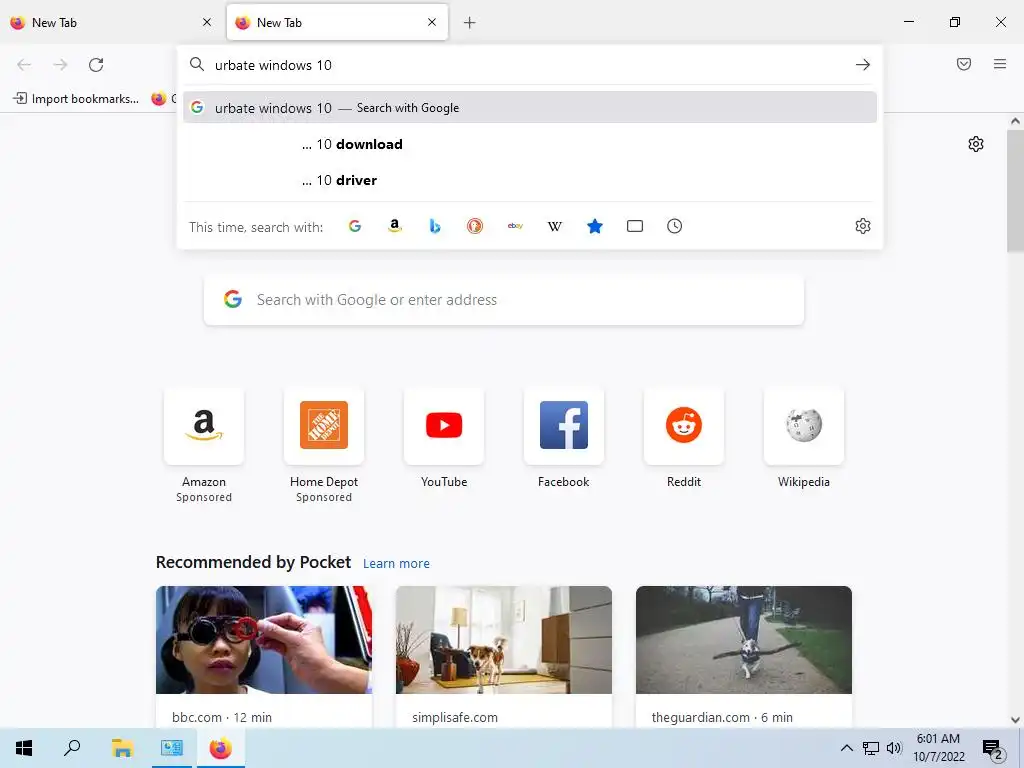Open network status tray icon
1024x768 pixels.
tap(871, 748)
